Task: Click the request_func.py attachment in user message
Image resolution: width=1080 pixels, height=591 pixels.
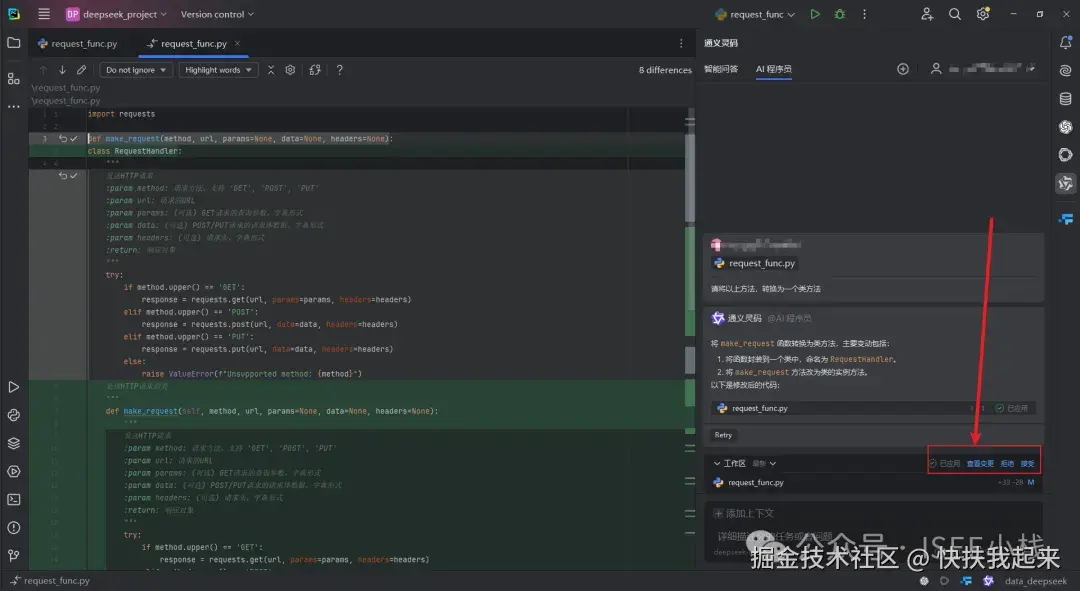Action: (755, 263)
